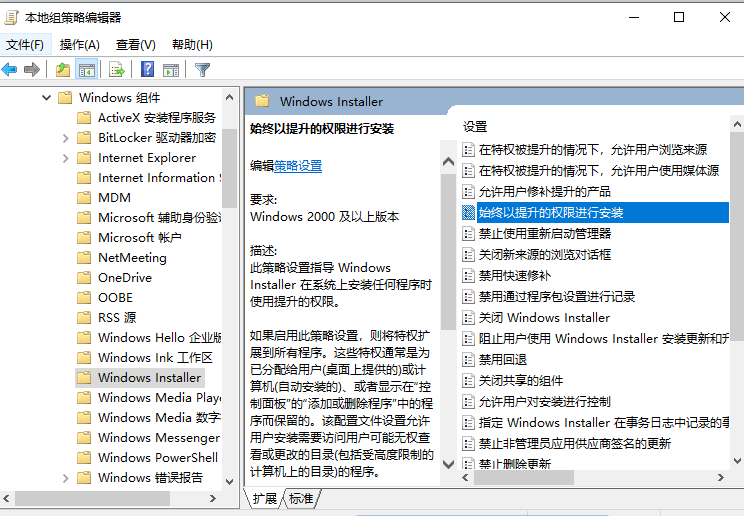This screenshot has width=744, height=516.
Task: Go up one level via the folder-arrow icon
Action: [63, 70]
